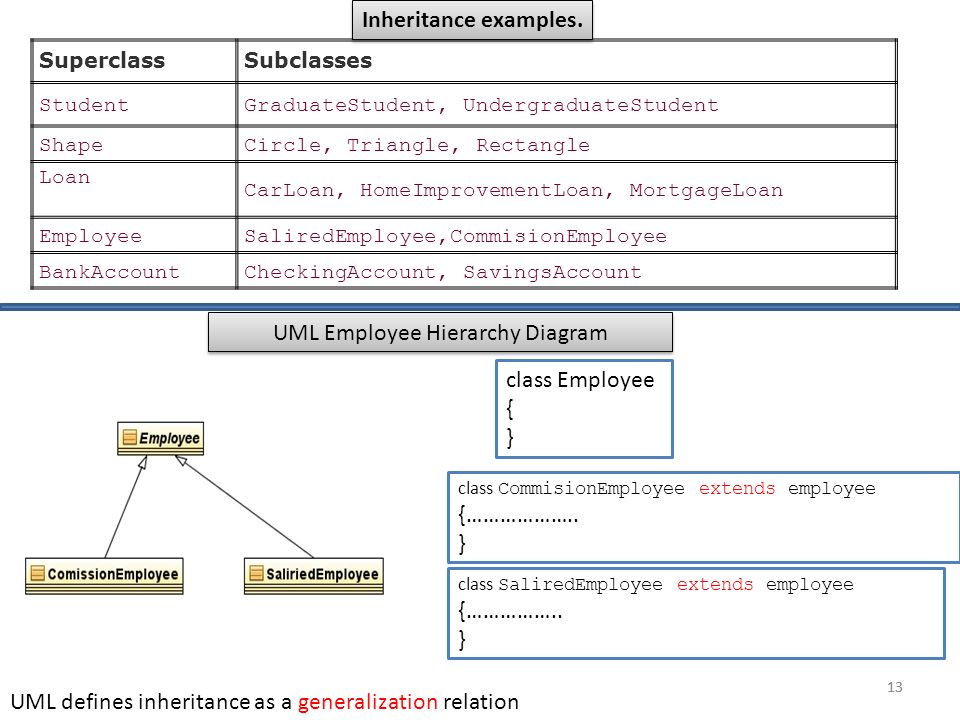Click 'UML defines inheritance as a' text
Image resolution: width=960 pixels, height=720 pixels.
151,702
